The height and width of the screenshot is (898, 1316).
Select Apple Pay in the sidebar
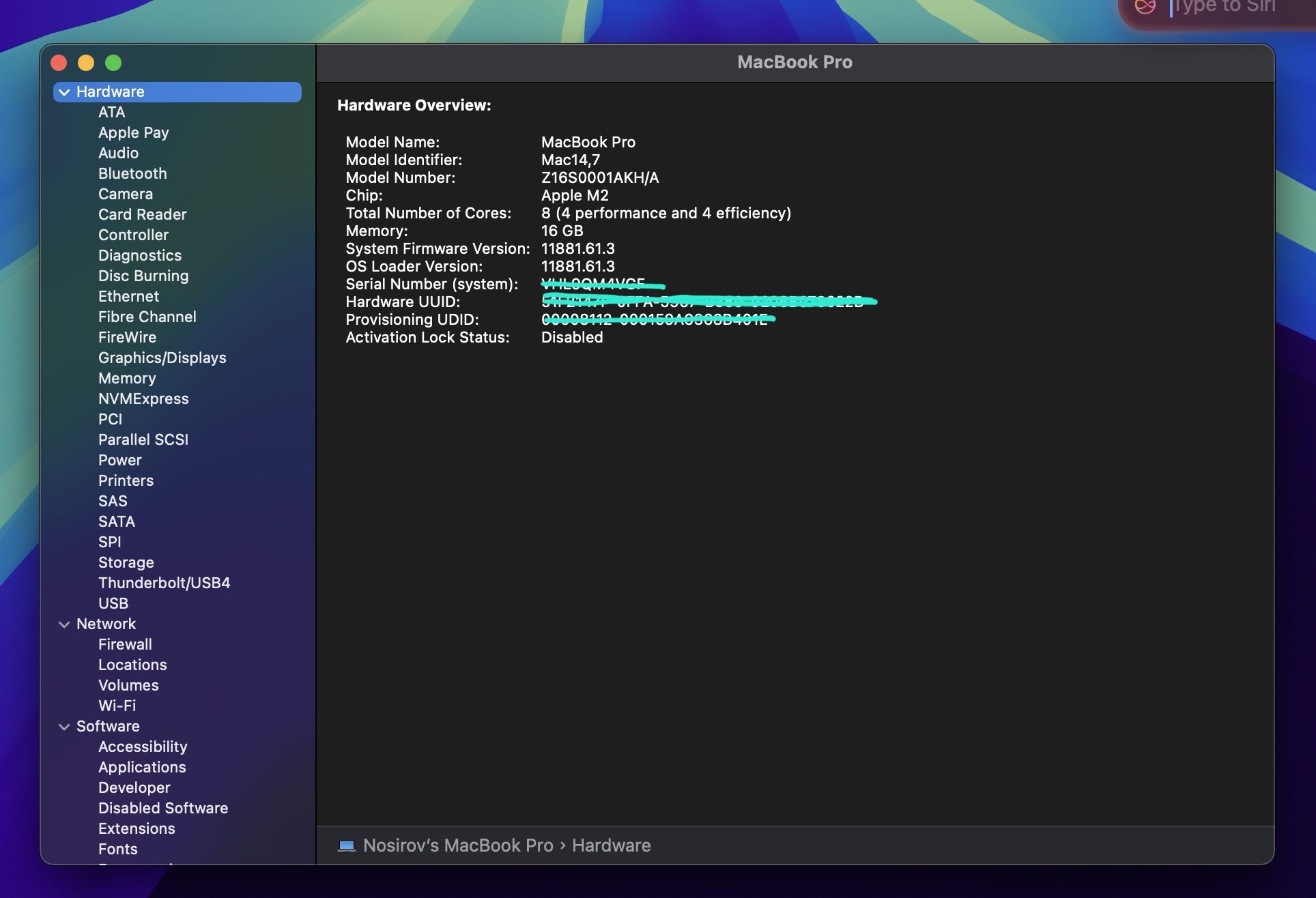[x=133, y=133]
